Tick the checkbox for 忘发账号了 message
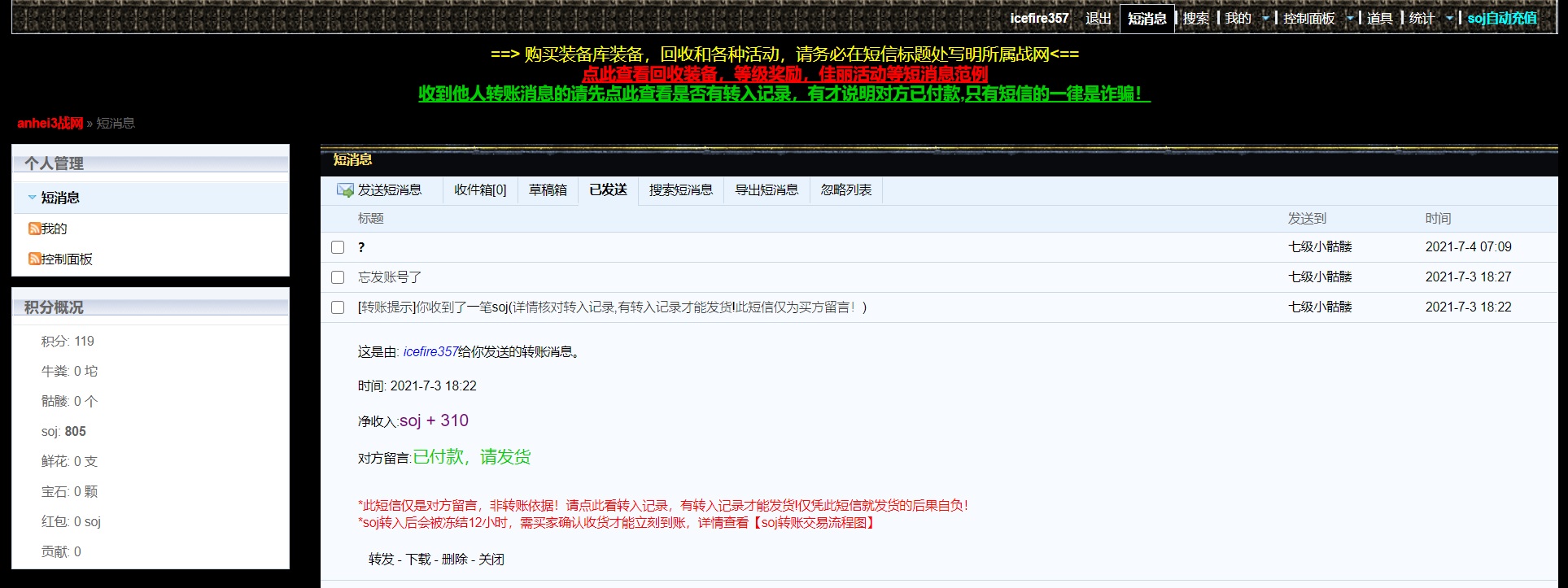The width and height of the screenshot is (1568, 588). click(x=338, y=277)
